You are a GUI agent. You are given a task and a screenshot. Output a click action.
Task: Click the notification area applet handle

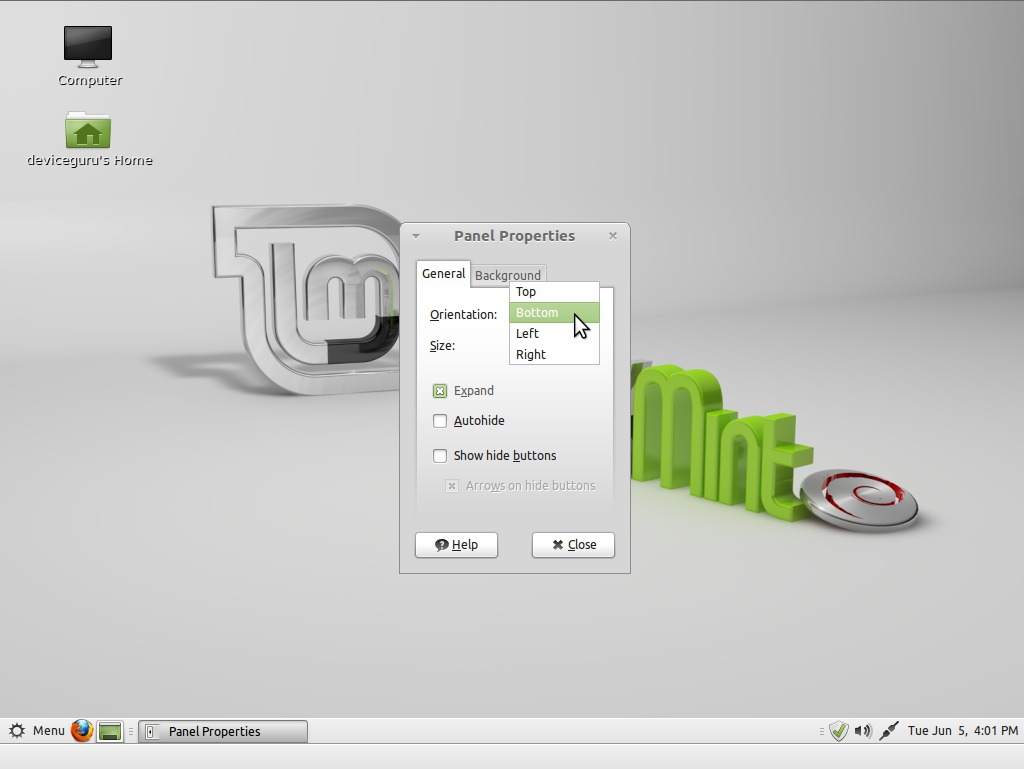822,731
